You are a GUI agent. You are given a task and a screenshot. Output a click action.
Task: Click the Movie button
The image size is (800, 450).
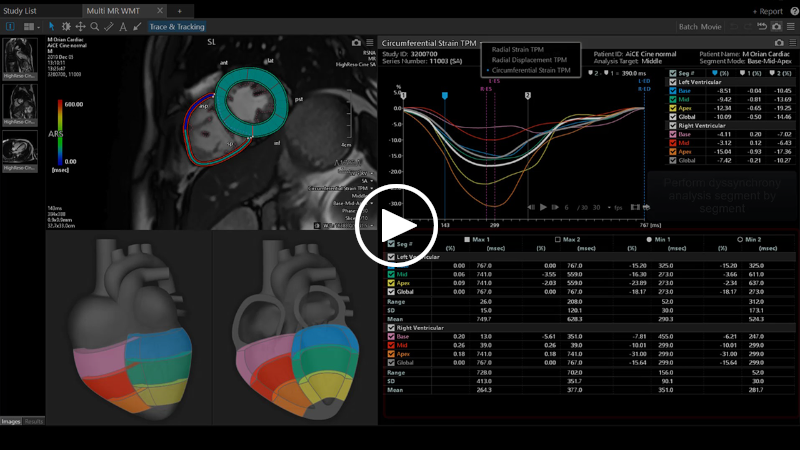point(711,27)
